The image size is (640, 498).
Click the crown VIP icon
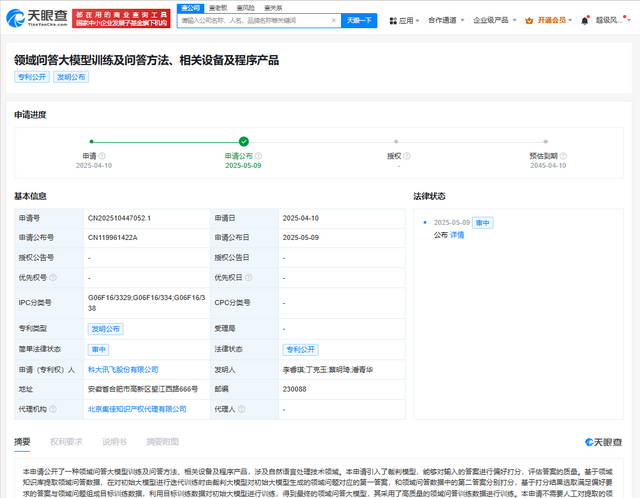[529, 20]
